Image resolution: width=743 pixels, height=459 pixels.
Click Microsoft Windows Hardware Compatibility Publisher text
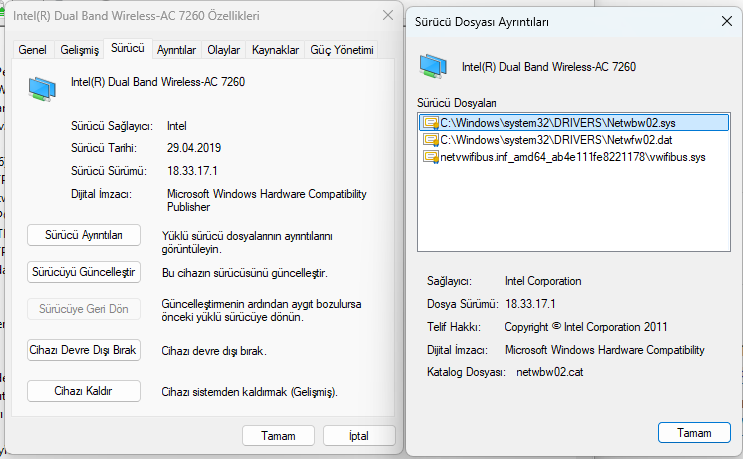coord(267,200)
